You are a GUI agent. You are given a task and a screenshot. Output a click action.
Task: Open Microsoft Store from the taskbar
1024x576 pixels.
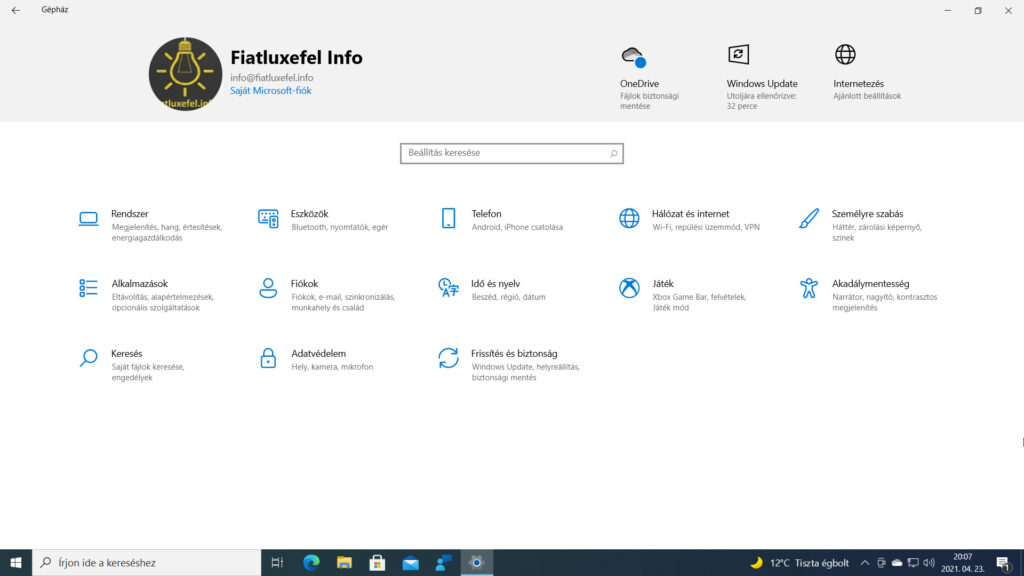(377, 562)
